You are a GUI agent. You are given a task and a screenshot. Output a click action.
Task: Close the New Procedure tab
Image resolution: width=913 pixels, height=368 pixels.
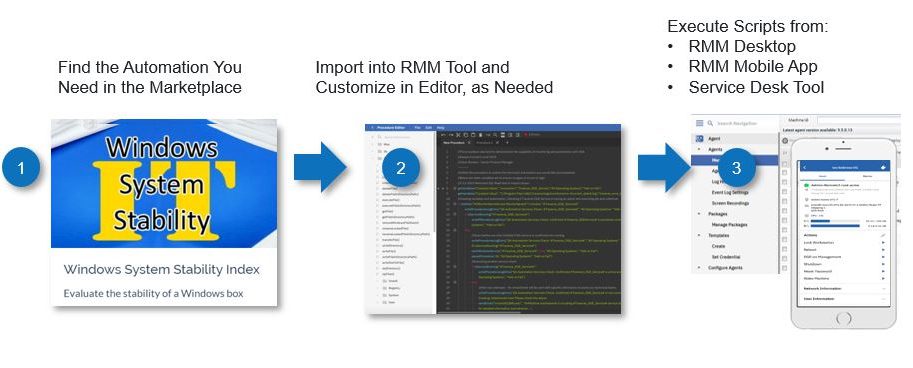(x=469, y=143)
